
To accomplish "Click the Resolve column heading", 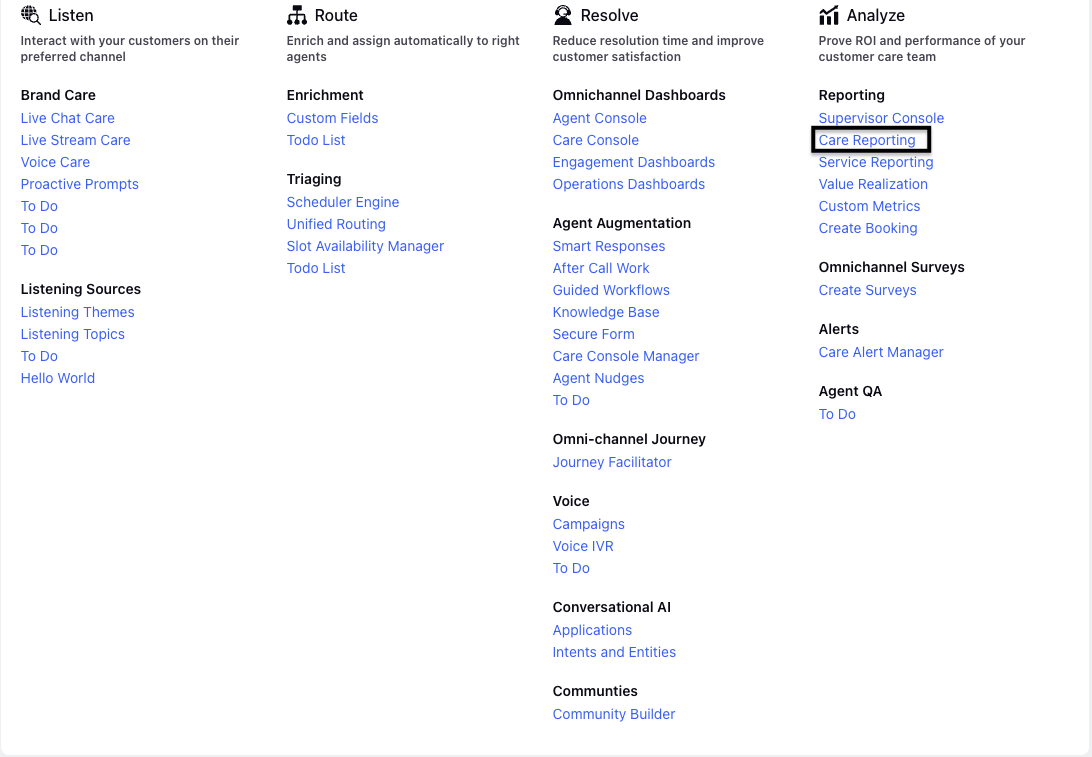I will tap(609, 15).
